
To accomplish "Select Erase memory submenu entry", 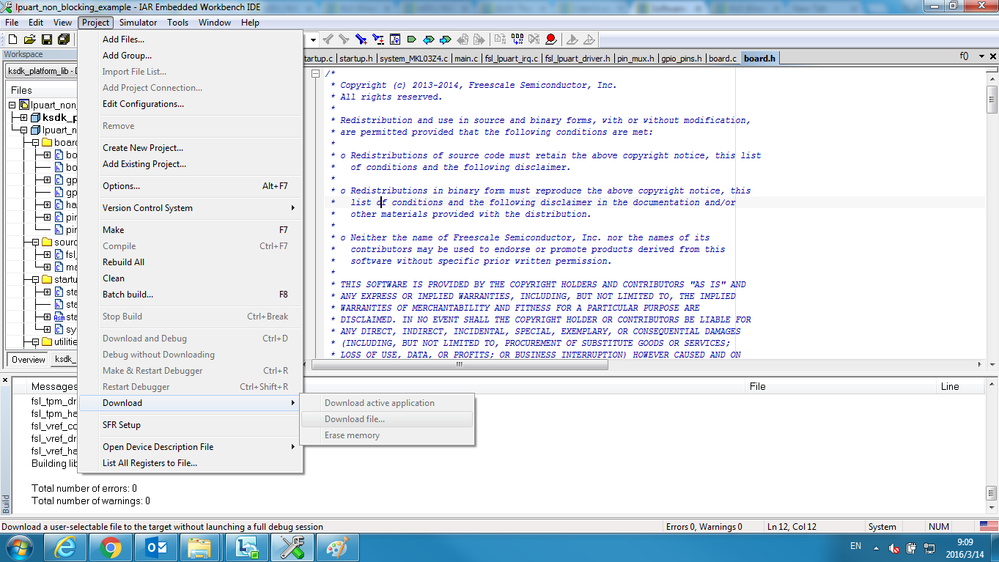I will [387, 435].
